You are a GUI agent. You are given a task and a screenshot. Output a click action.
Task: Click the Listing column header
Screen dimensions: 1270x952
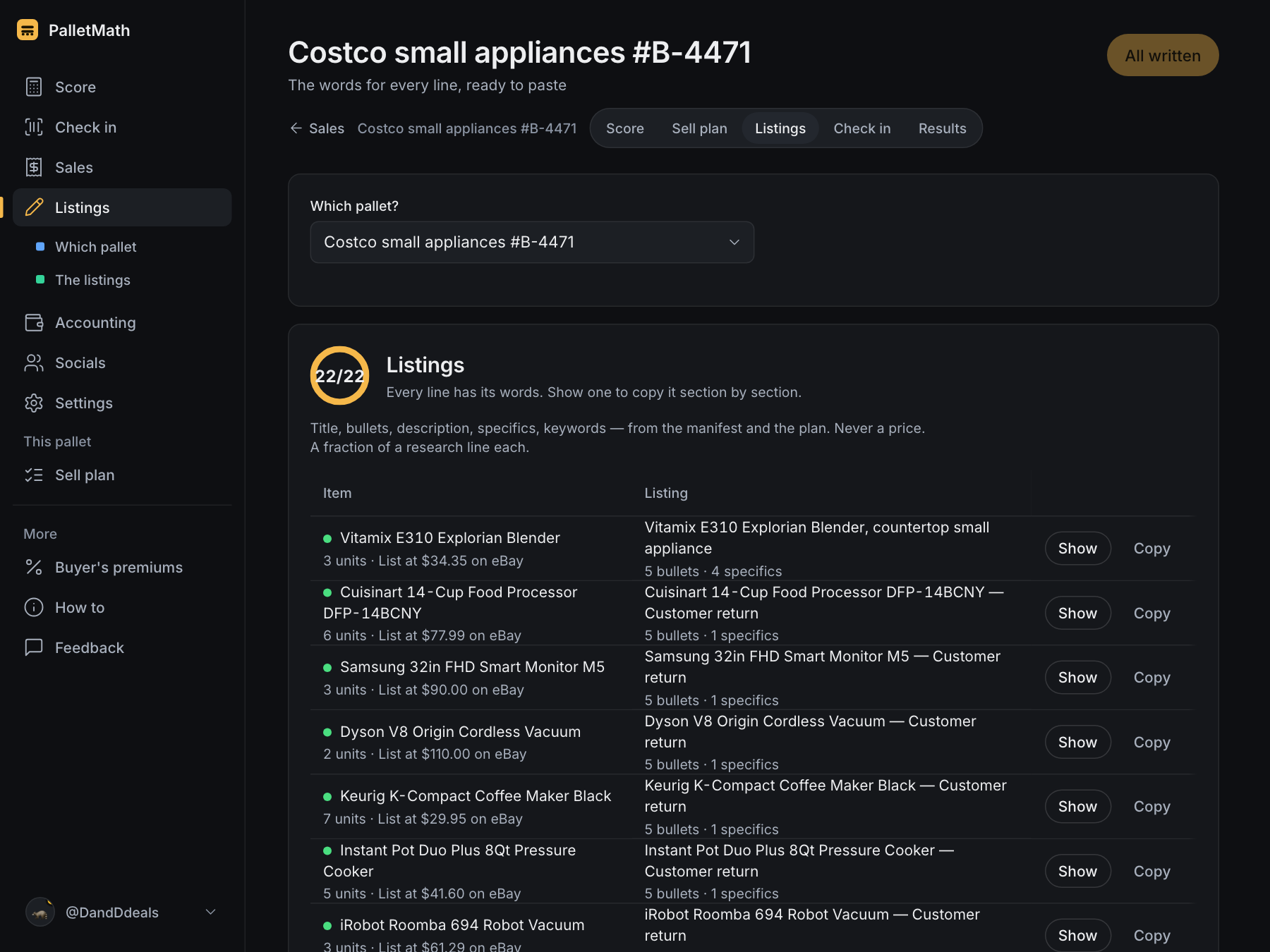[666, 493]
